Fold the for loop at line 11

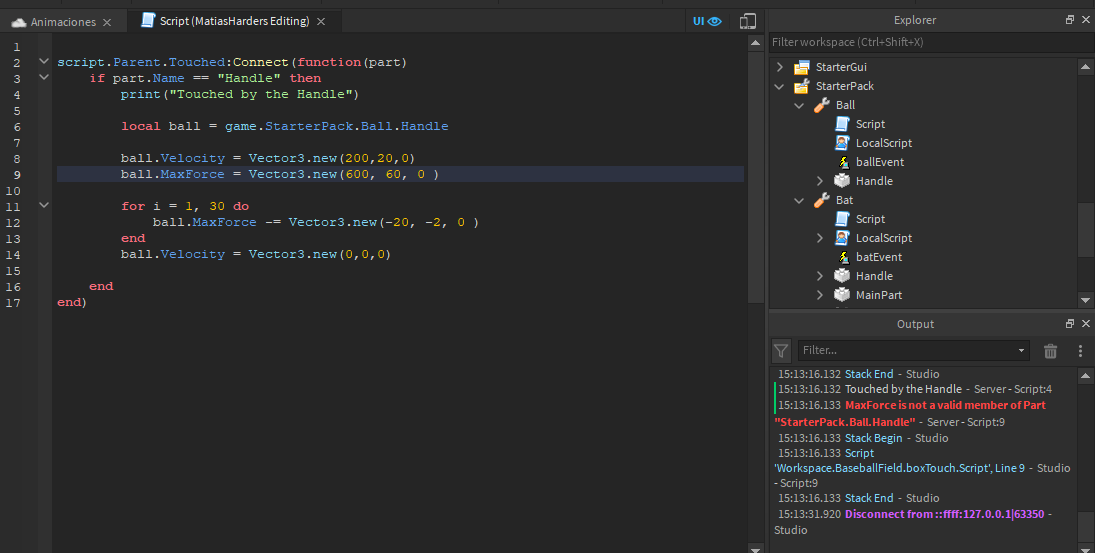click(43, 206)
